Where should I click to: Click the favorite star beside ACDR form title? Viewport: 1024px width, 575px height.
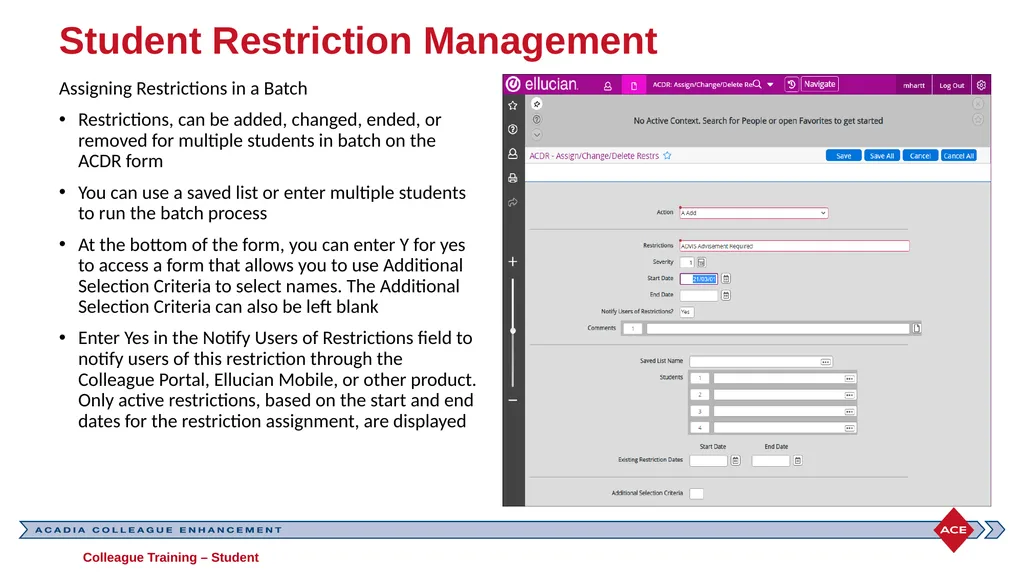click(x=667, y=156)
